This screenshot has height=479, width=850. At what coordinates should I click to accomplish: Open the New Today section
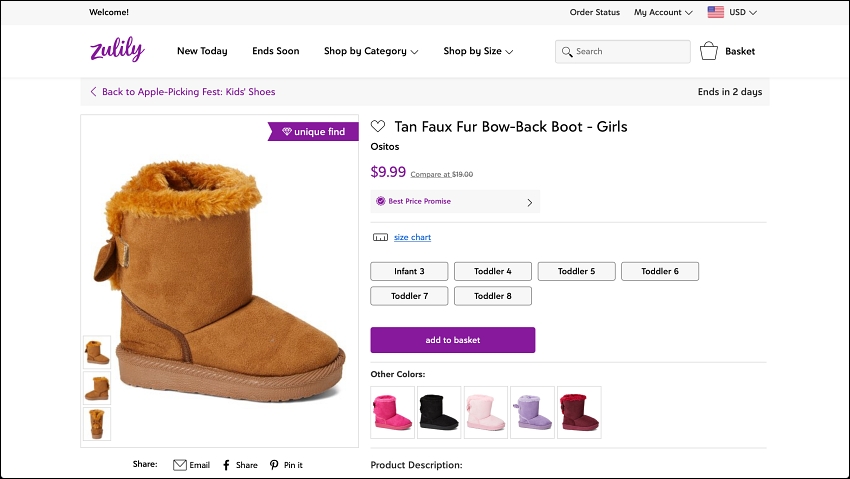[202, 51]
